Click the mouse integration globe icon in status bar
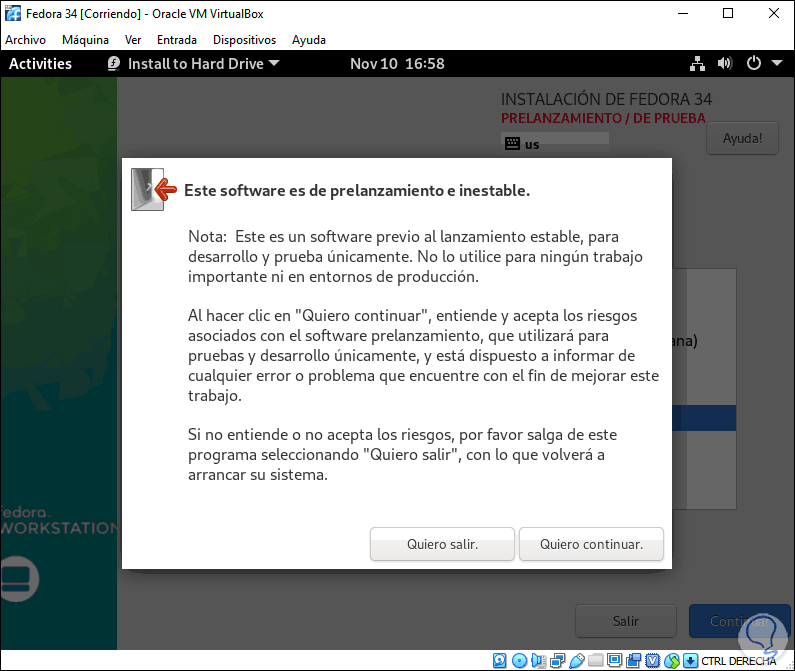Viewport: 795px width, 671px height. [x=672, y=660]
